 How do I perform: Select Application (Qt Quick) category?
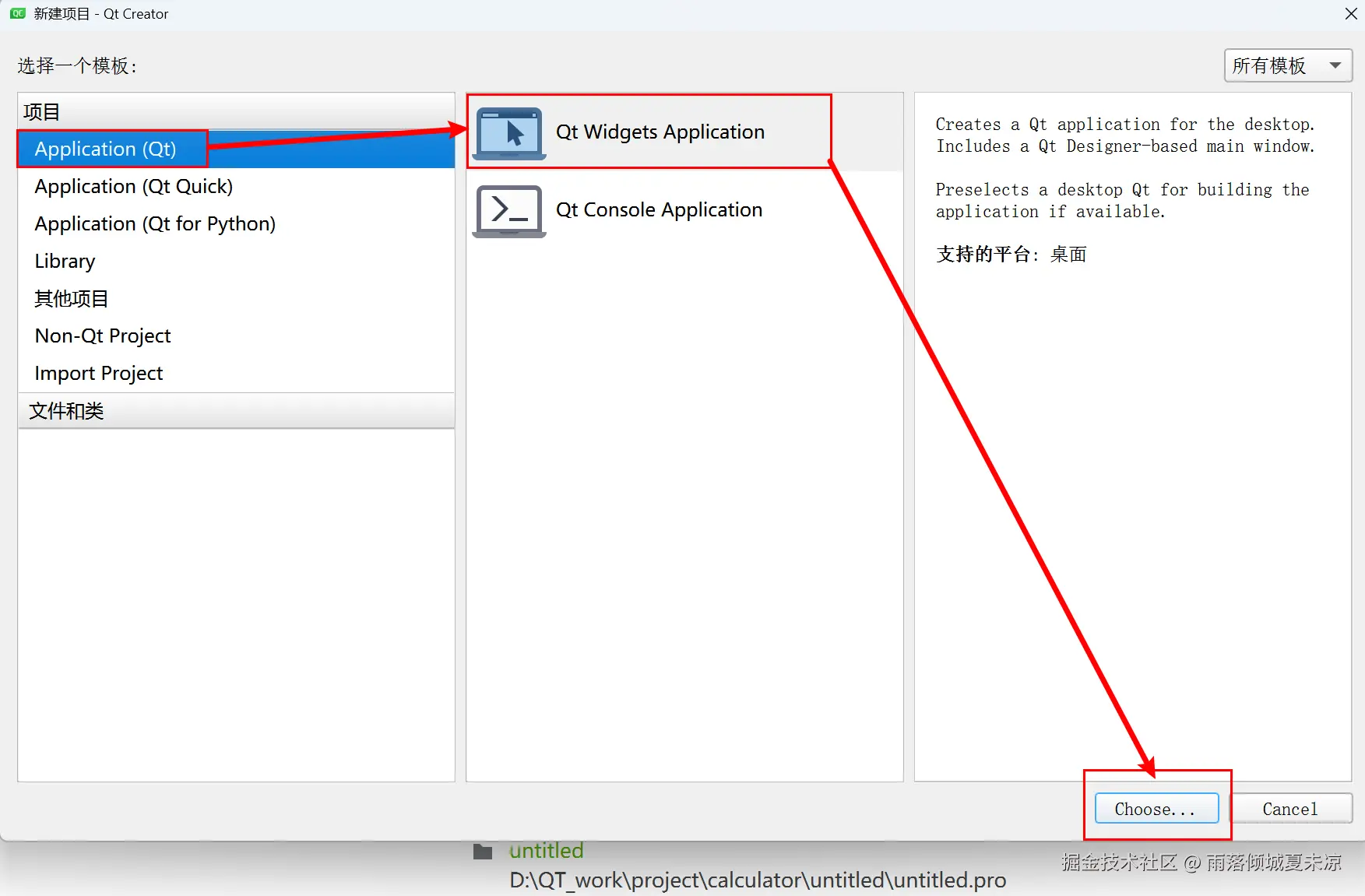[236, 186]
